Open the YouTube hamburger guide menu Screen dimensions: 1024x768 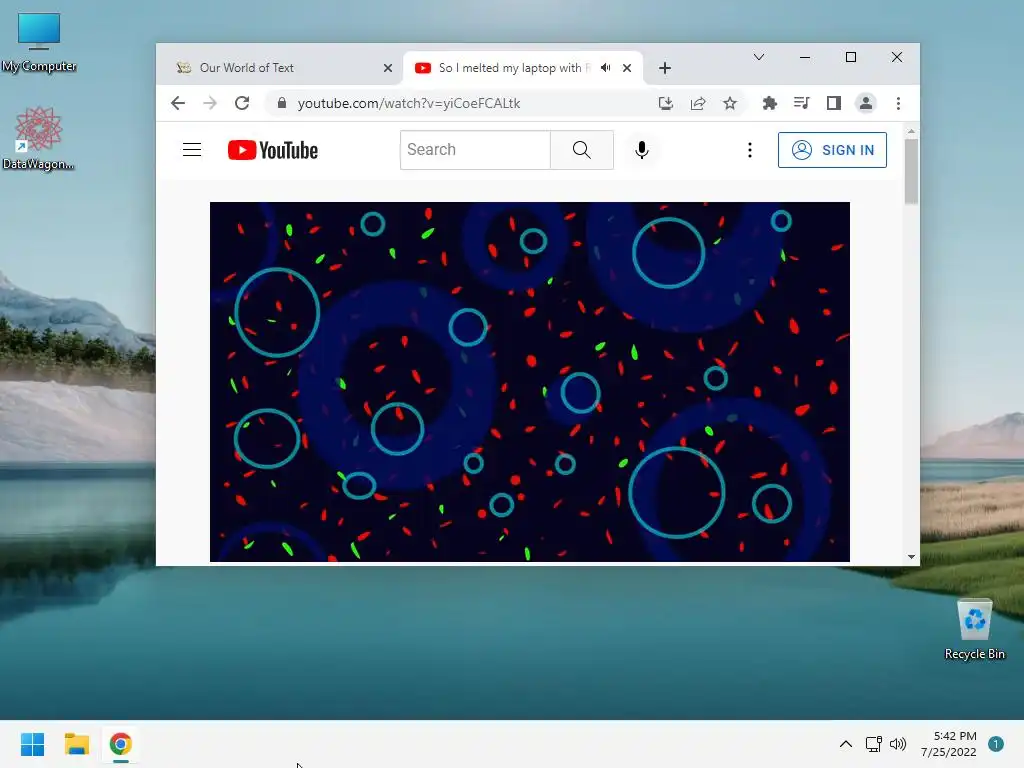[191, 150]
